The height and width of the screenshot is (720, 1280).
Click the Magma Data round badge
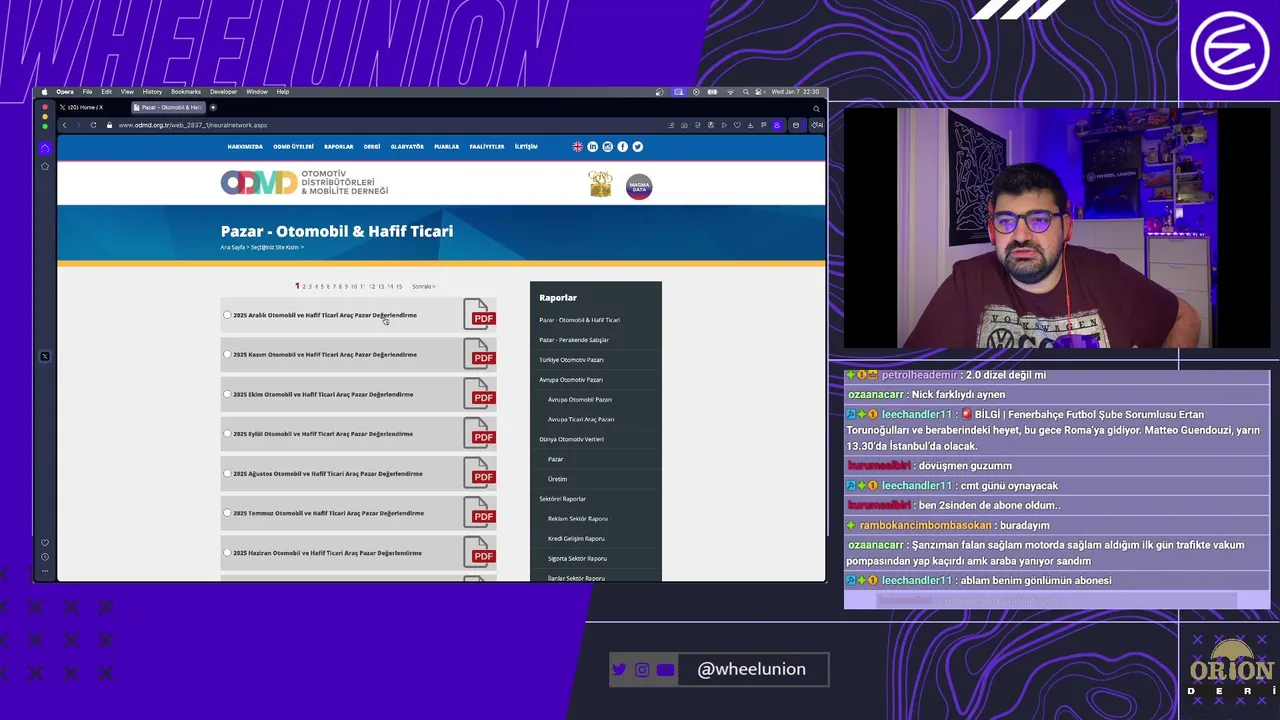tap(638, 186)
